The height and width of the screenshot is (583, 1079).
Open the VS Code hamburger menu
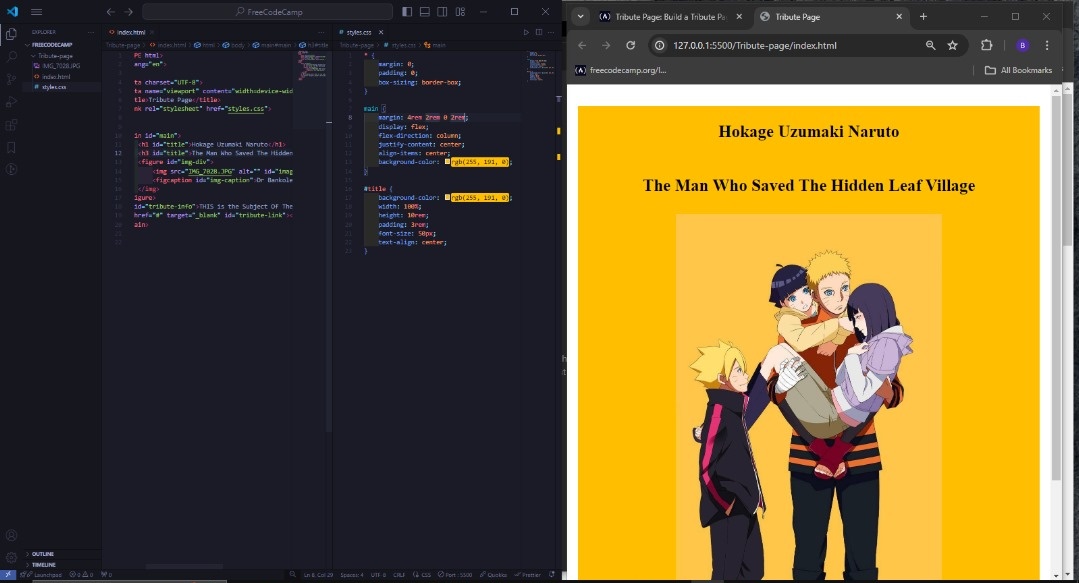coord(36,12)
